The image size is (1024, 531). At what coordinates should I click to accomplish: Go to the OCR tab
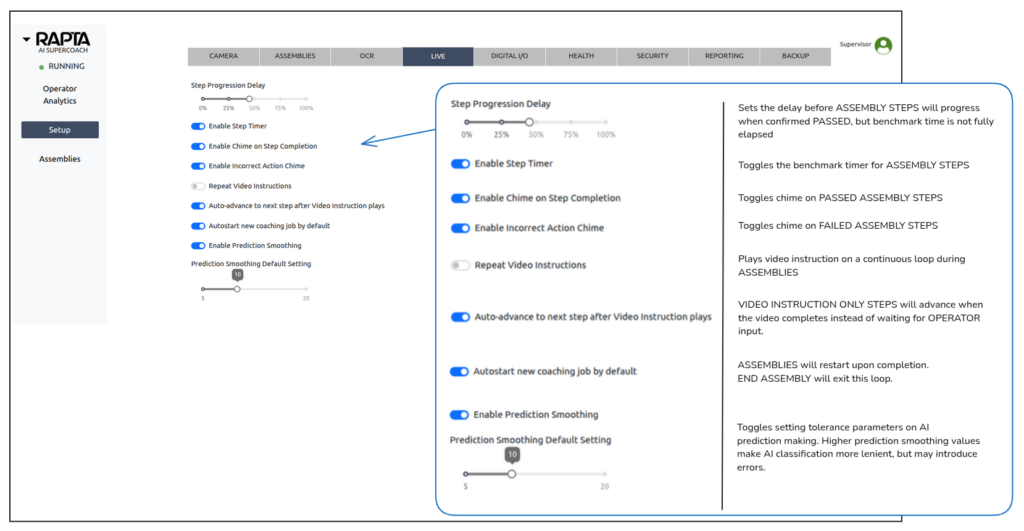tap(366, 57)
